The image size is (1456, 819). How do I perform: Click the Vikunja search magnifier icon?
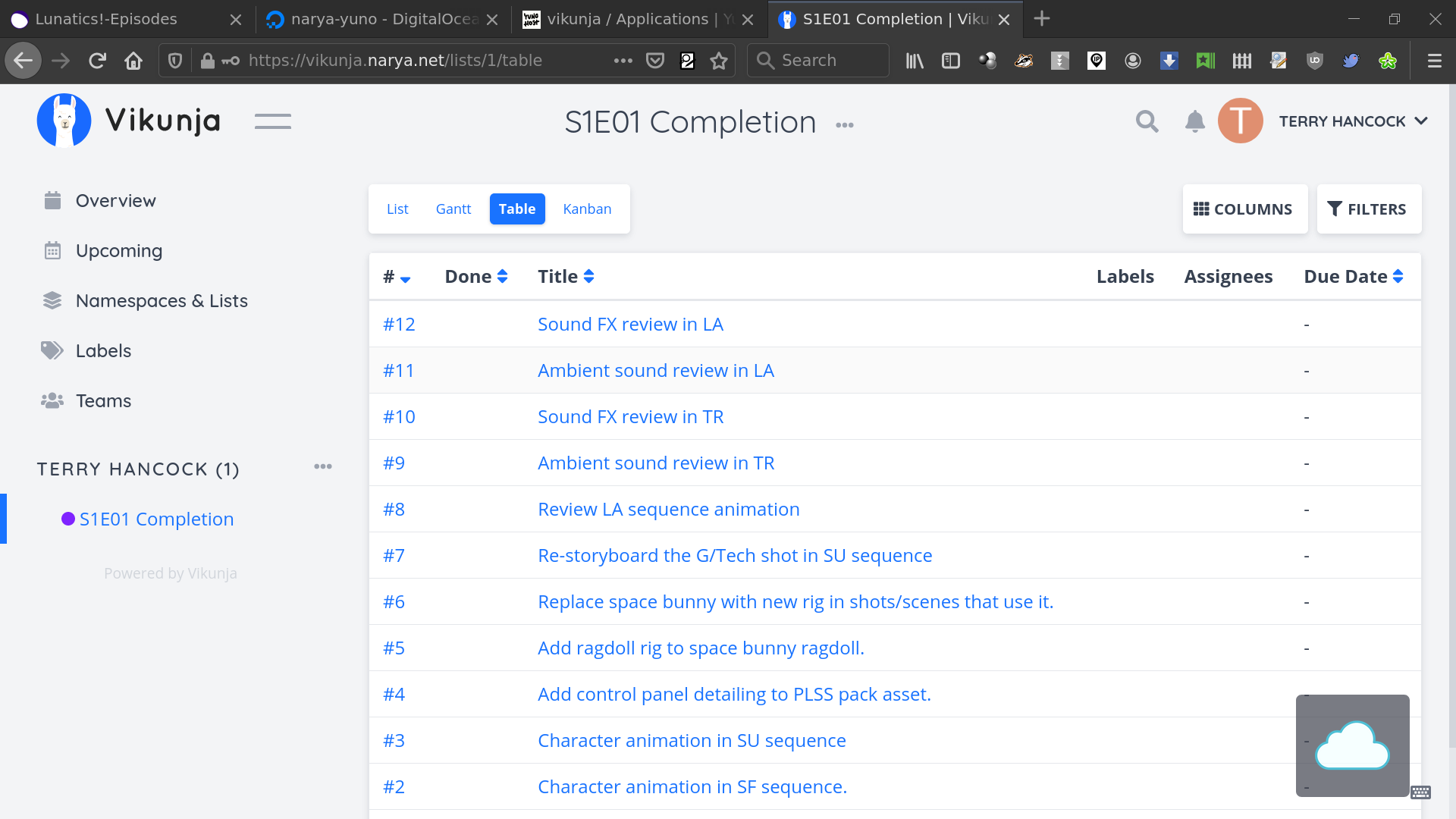coord(1147,121)
